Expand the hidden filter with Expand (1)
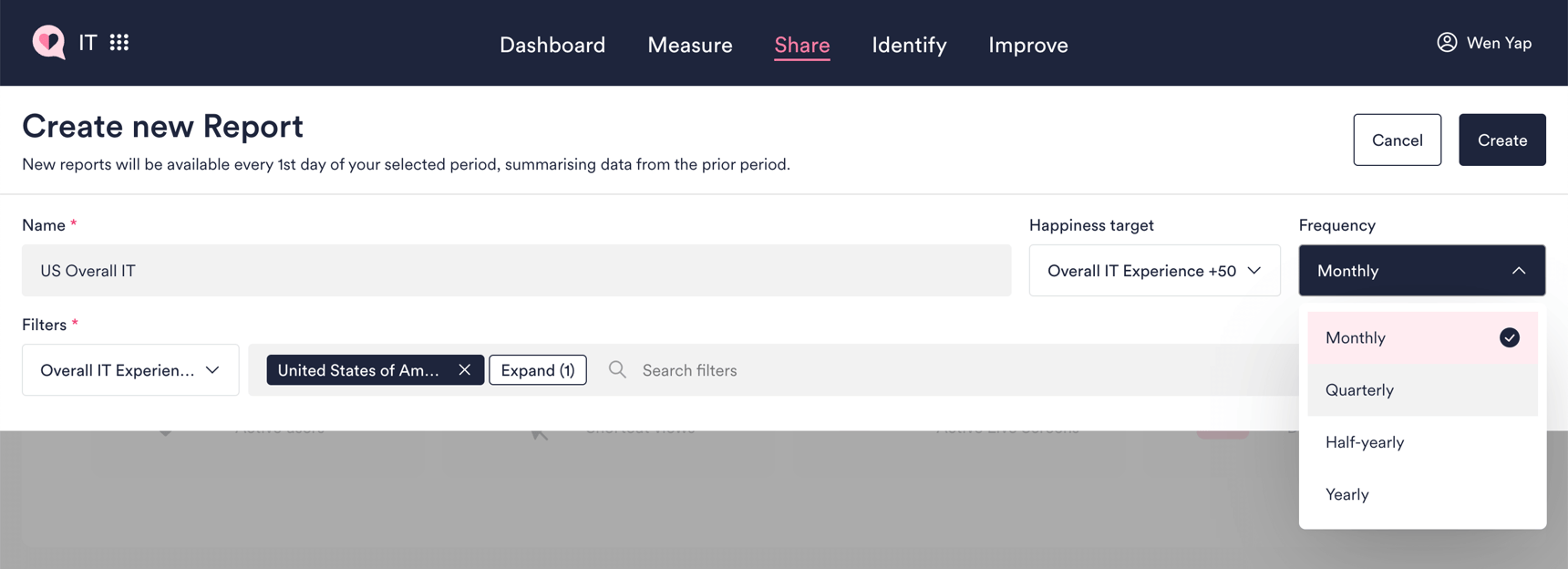1568x569 pixels. [x=537, y=369]
